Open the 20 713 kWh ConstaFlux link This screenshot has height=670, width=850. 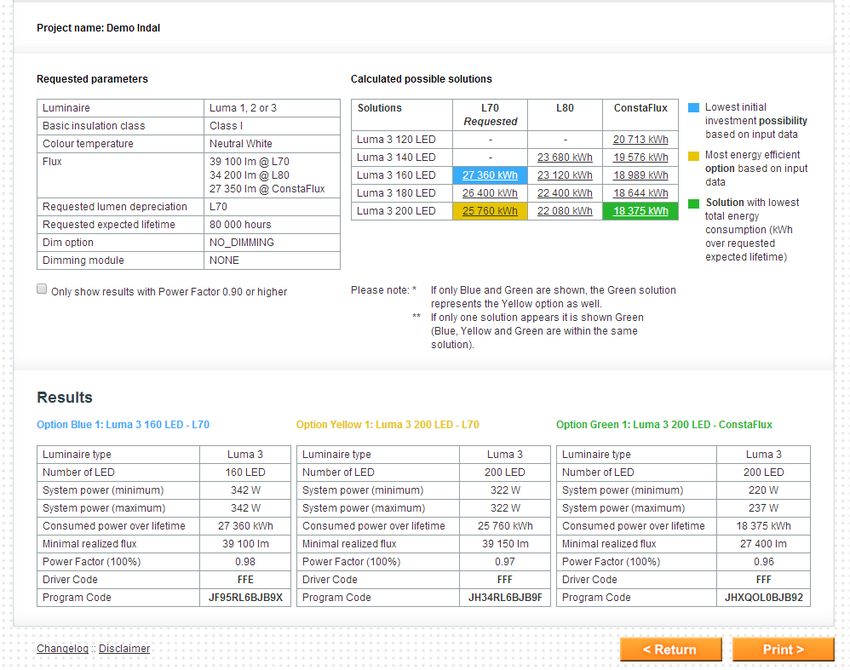click(640, 139)
